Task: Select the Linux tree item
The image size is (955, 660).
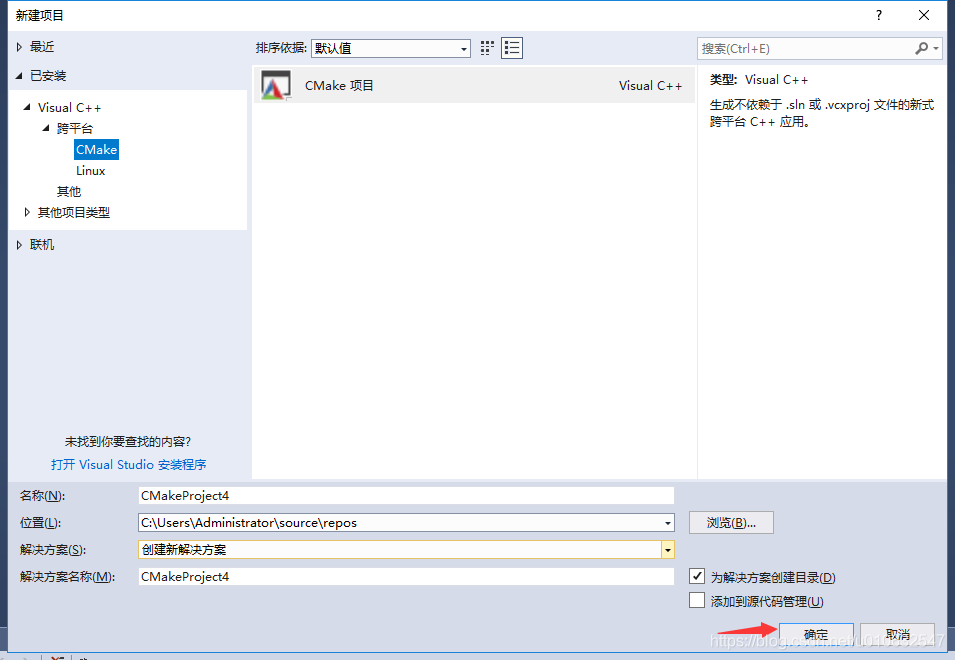Action: click(91, 171)
